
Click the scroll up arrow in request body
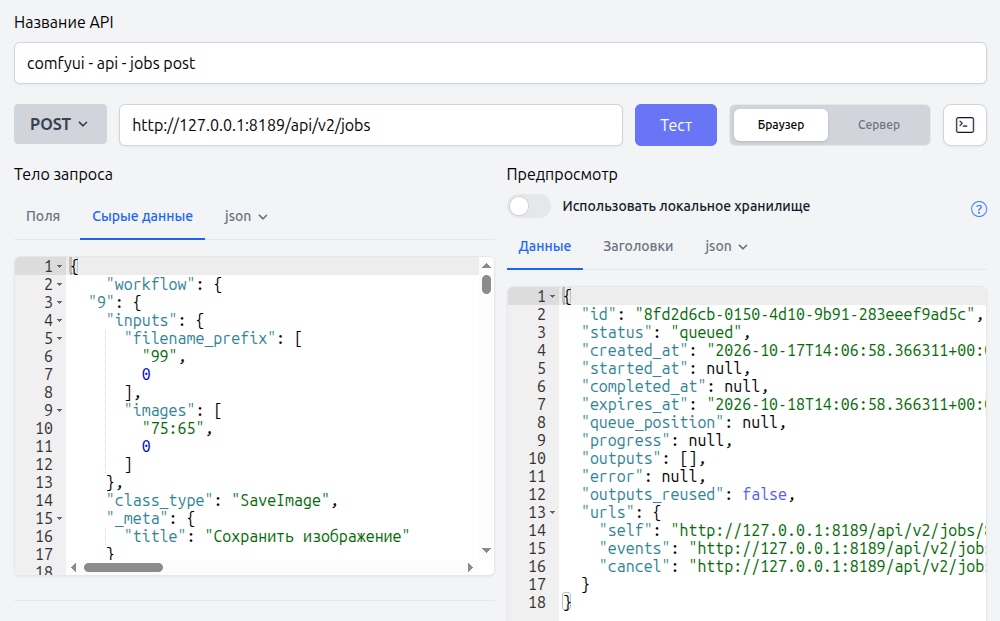tap(487, 265)
